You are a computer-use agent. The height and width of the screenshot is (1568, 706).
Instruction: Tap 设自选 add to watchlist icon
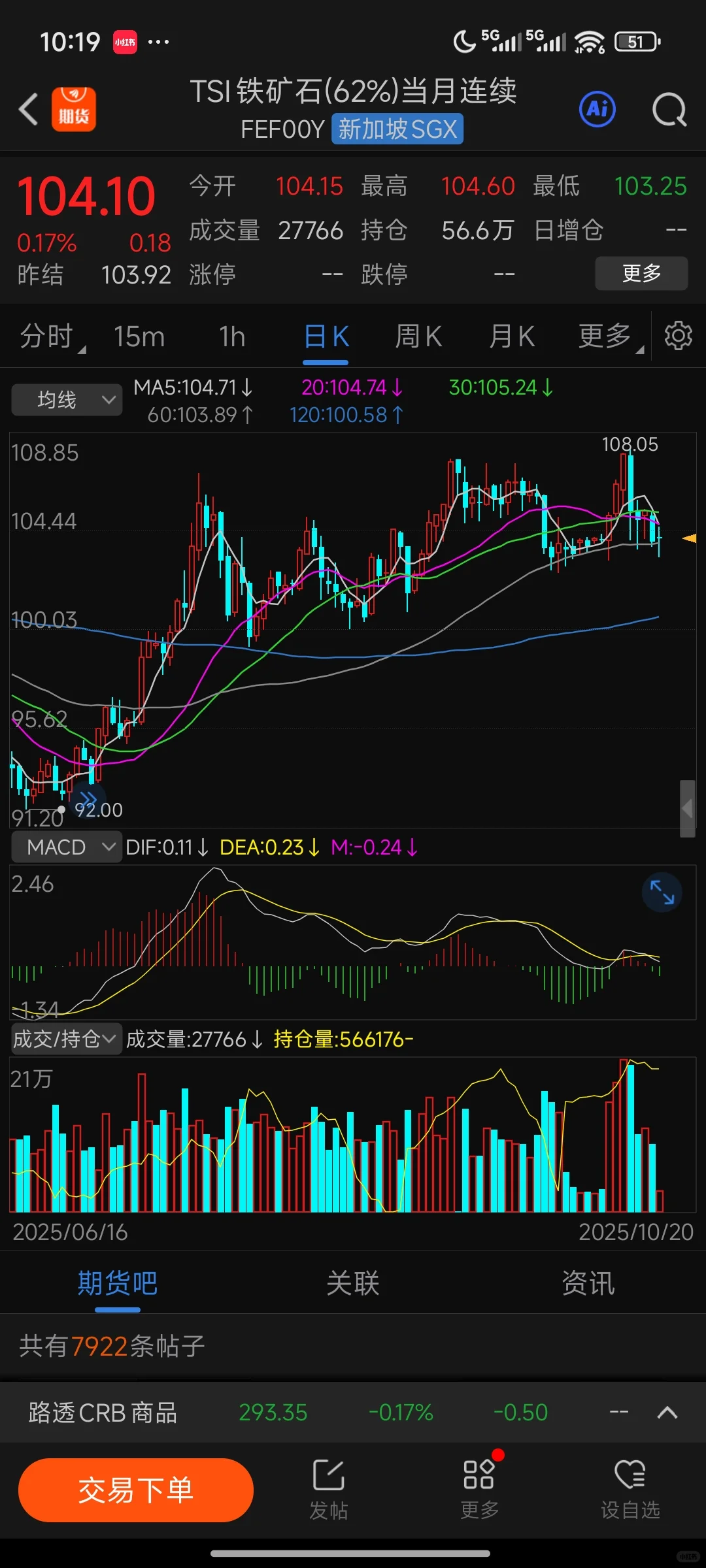point(630,1490)
